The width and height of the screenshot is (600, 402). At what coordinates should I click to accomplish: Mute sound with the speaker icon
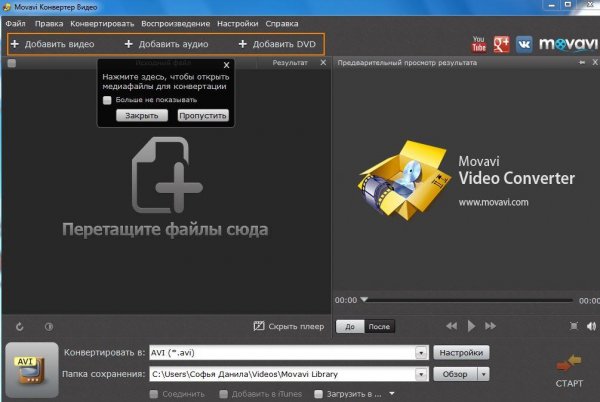[x=592, y=326]
